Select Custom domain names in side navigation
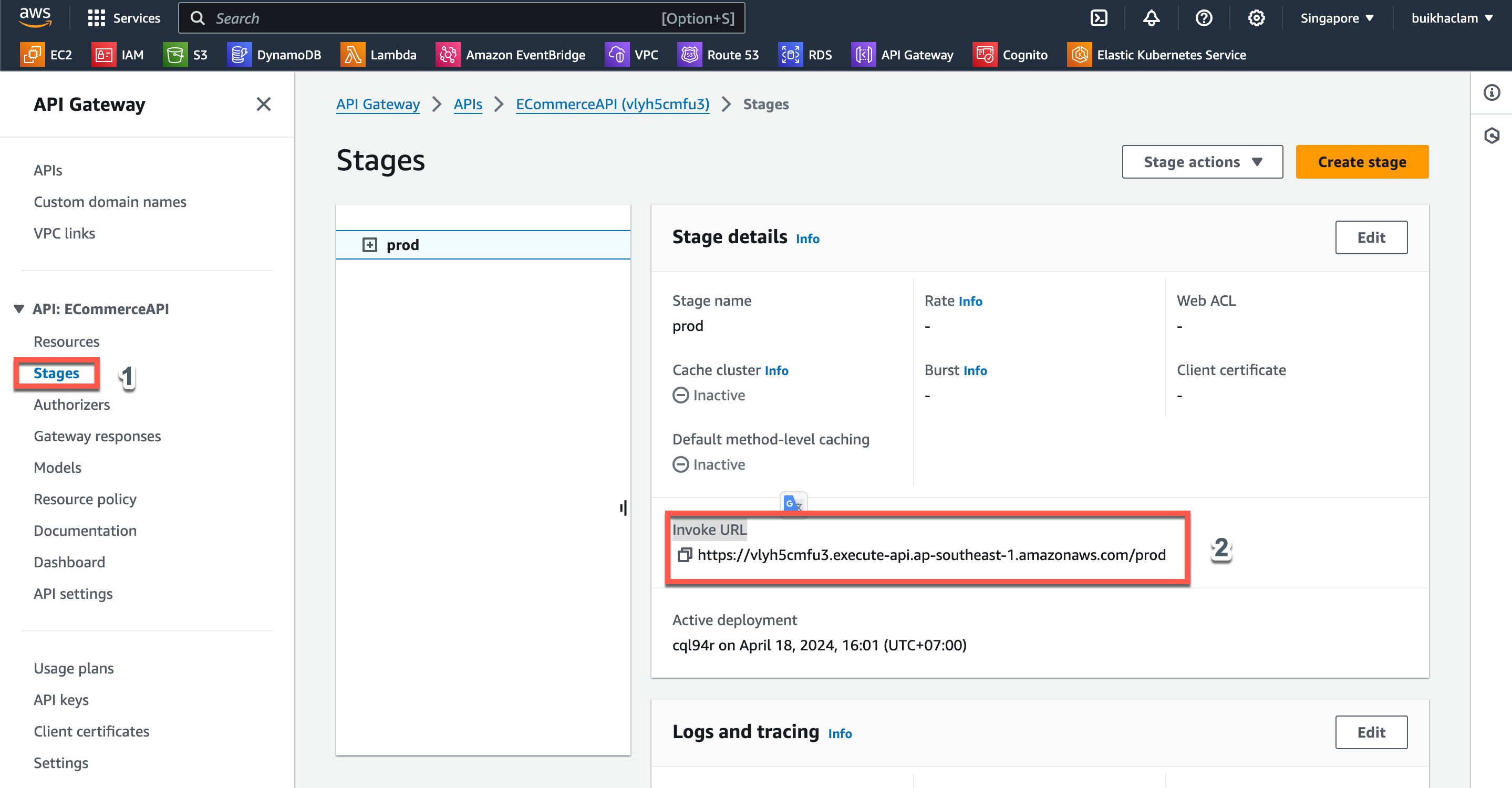1512x788 pixels. point(110,202)
